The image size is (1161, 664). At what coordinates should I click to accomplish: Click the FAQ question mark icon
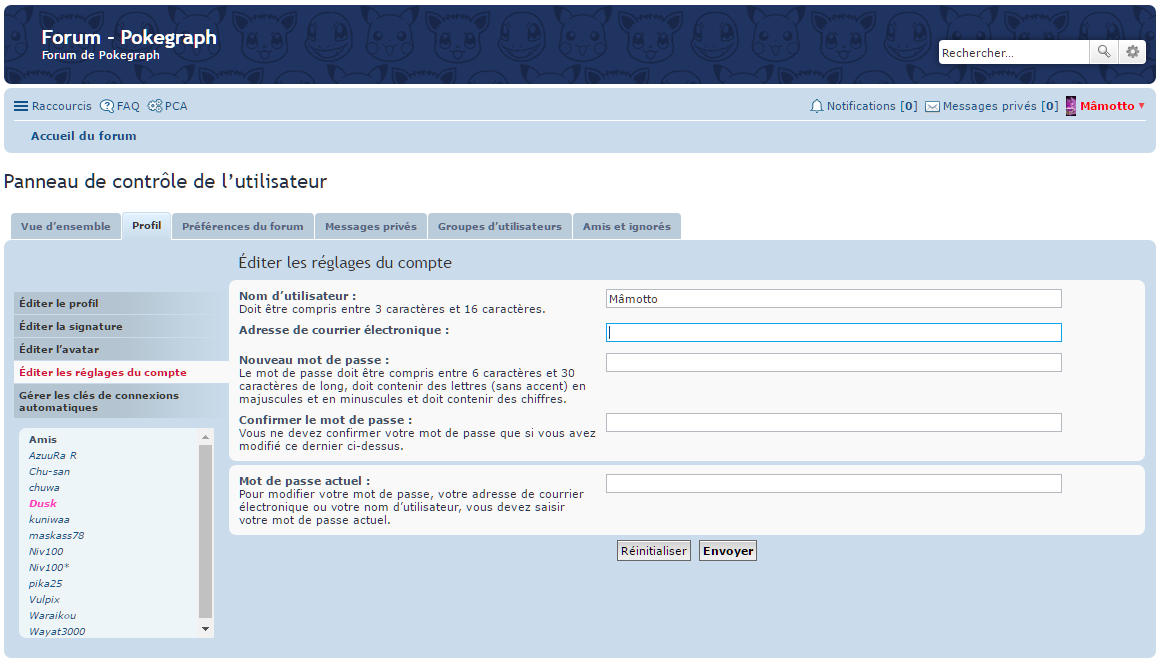click(x=107, y=106)
